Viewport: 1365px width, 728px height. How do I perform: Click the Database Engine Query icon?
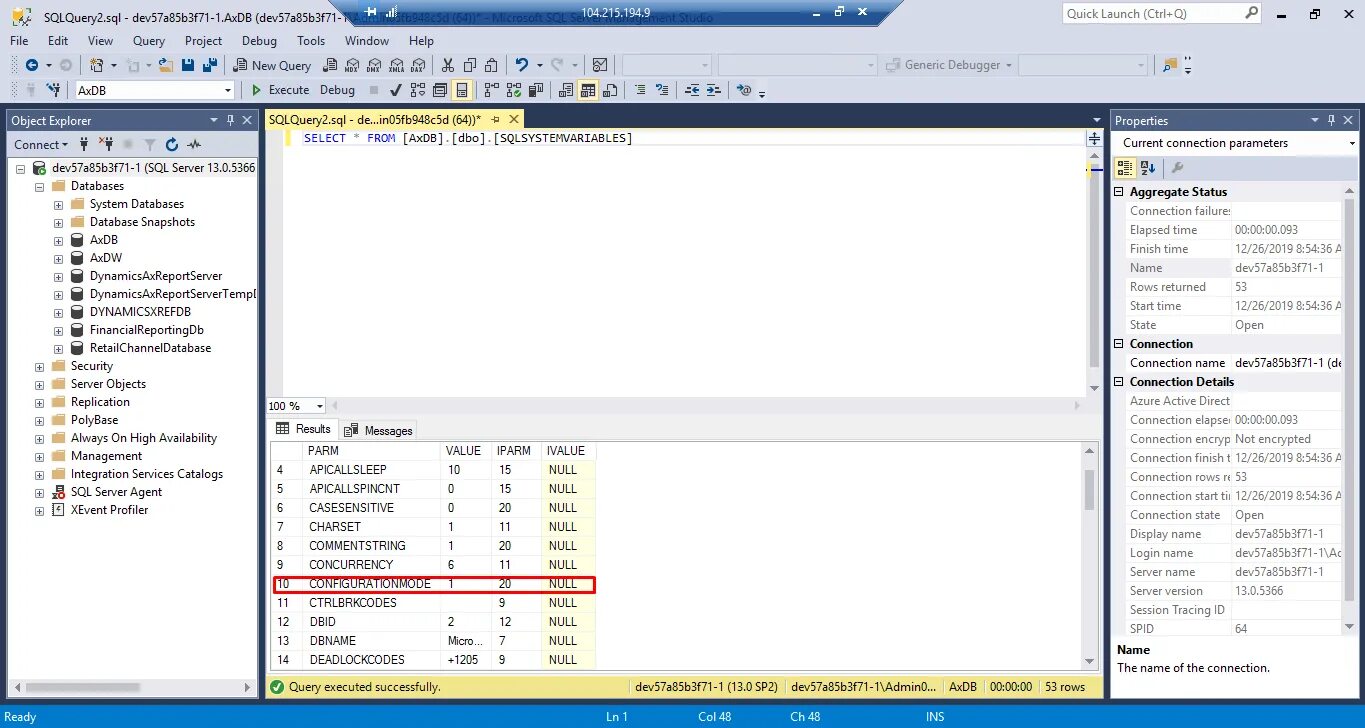tap(330, 65)
